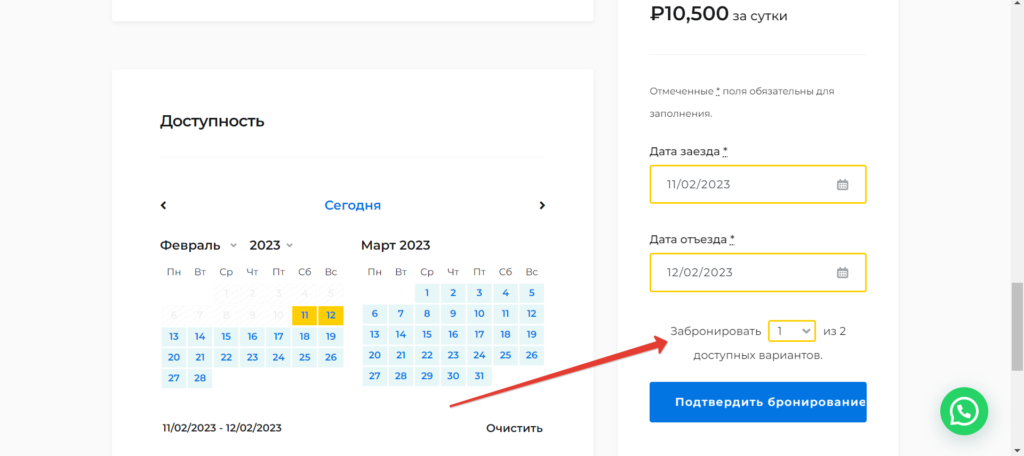The width and height of the screenshot is (1024, 456).
Task: Click February 21 in the calendar
Action: (200, 357)
